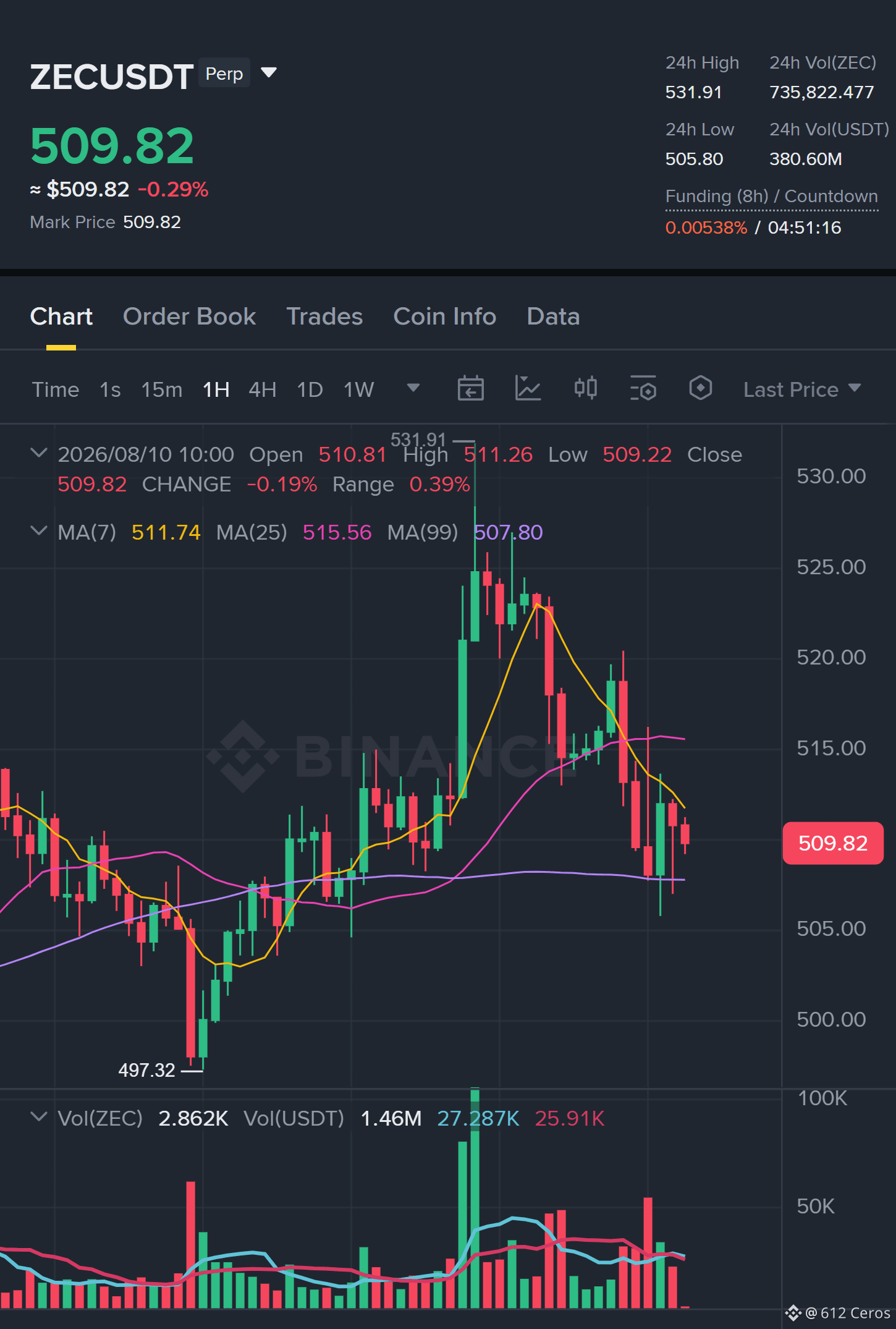896x1329 pixels.
Task: Click the funding countdown 04:51:16
Action: pyautogui.click(x=805, y=228)
